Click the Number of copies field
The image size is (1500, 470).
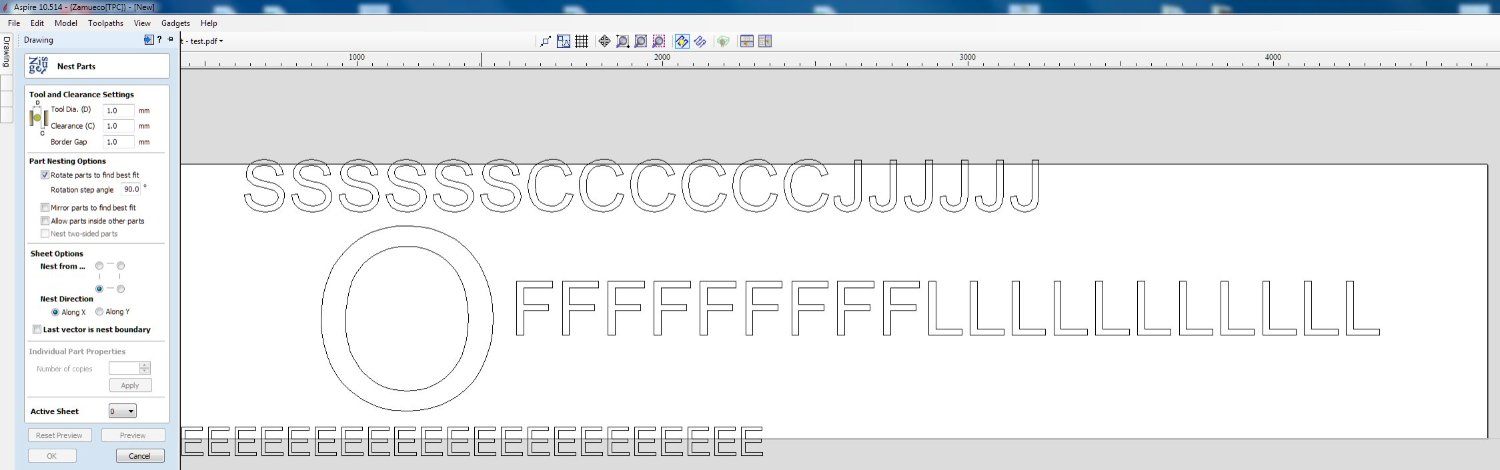click(x=123, y=368)
